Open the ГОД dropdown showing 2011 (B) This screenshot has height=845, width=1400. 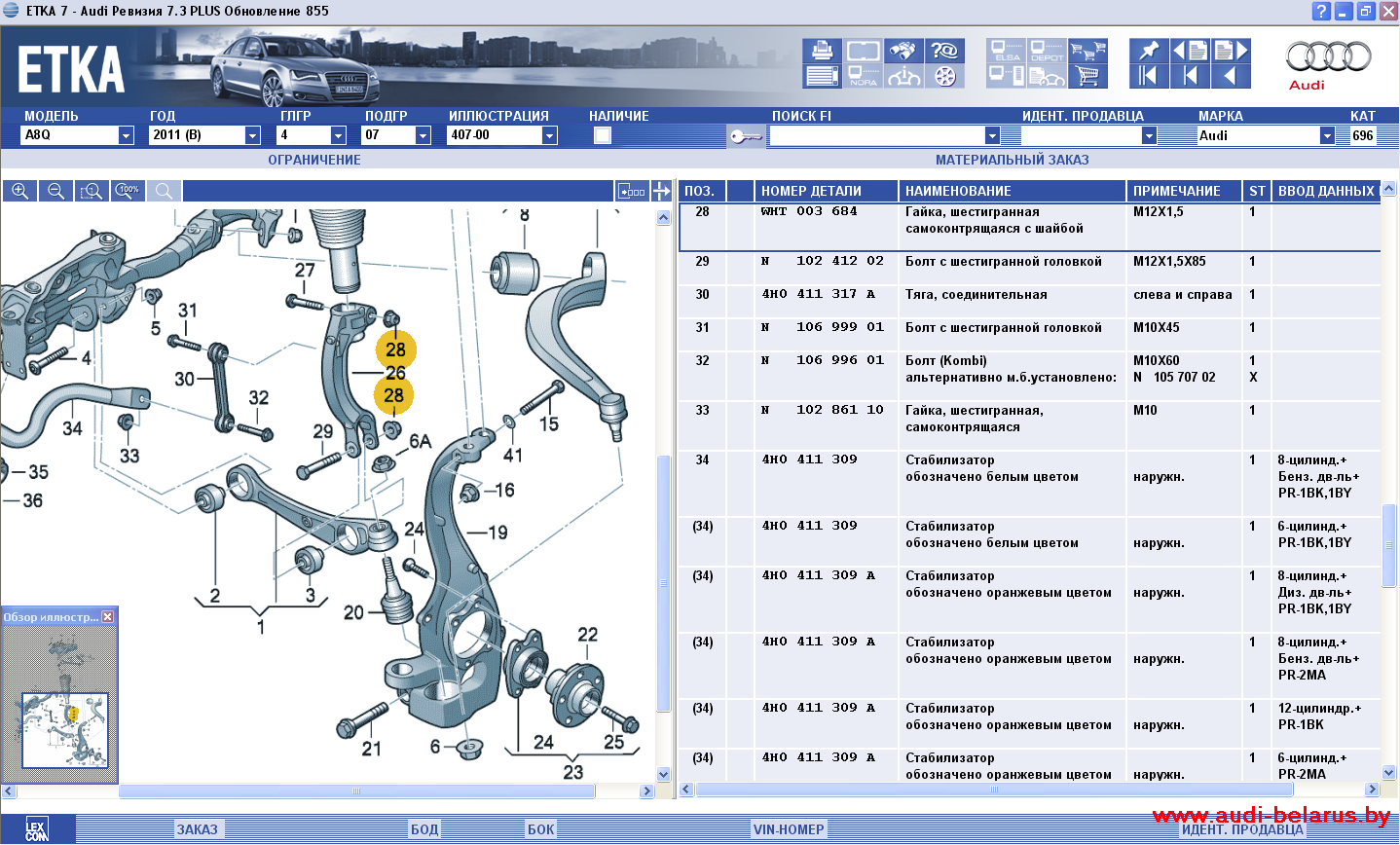[252, 135]
